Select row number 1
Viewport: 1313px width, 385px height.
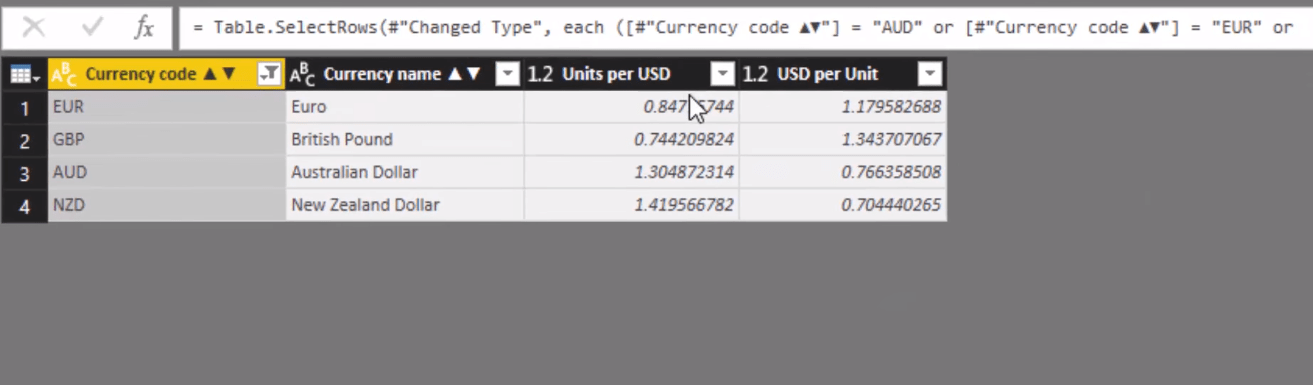[24, 107]
